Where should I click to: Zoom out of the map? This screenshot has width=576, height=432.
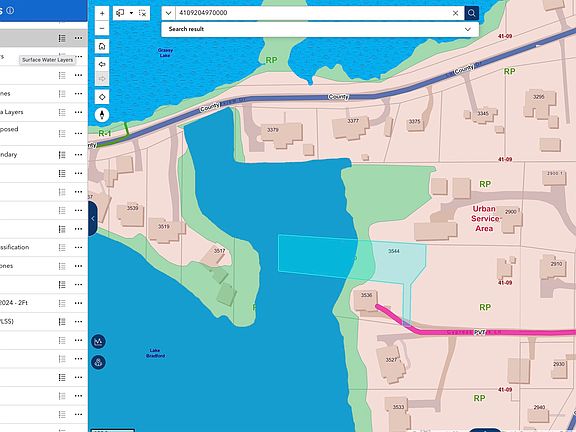coord(102,28)
